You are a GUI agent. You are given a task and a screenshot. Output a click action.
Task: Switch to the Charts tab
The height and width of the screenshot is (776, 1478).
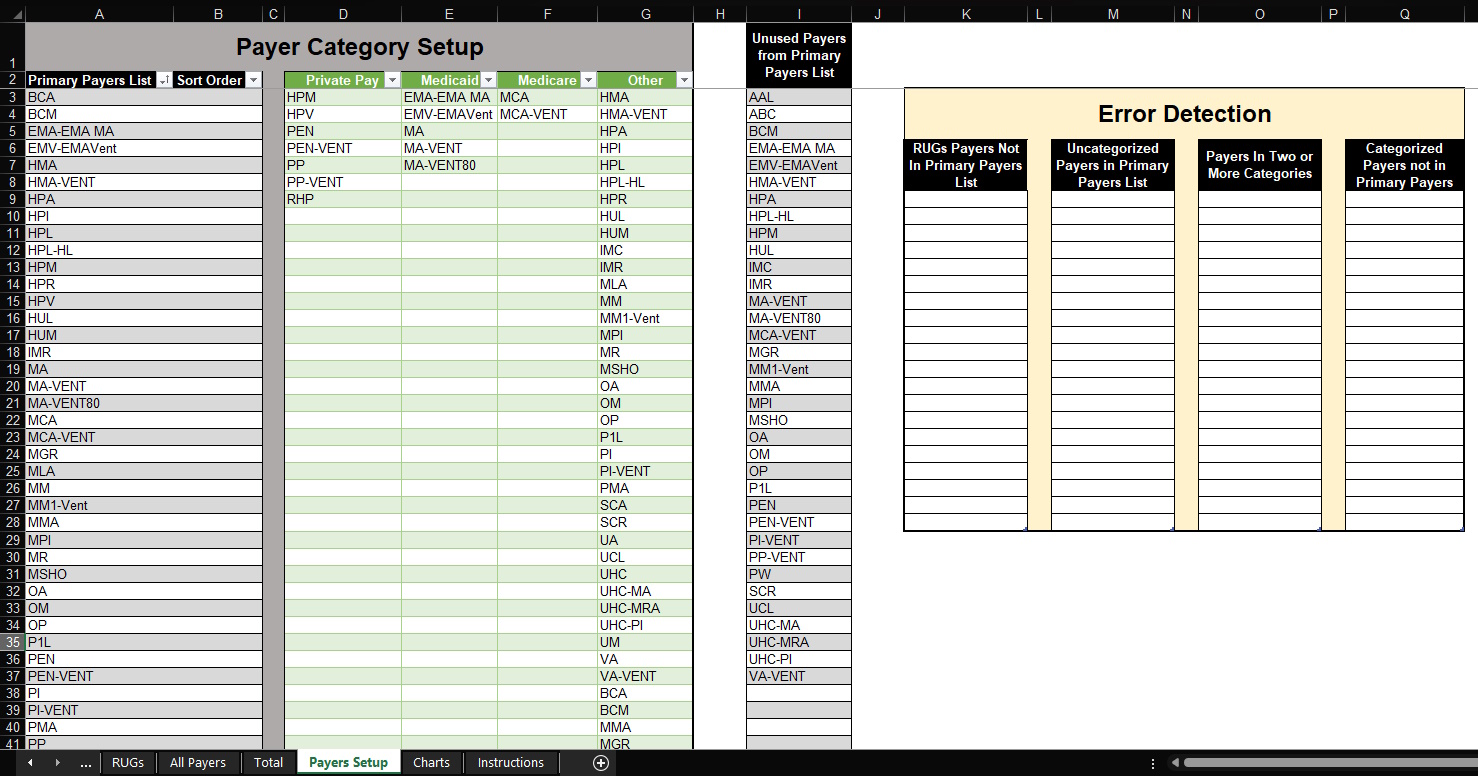pos(431,763)
